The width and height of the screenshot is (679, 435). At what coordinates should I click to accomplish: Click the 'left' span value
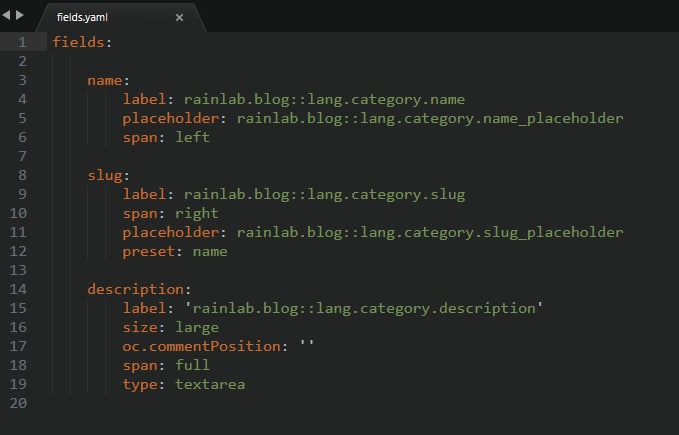tap(192, 137)
